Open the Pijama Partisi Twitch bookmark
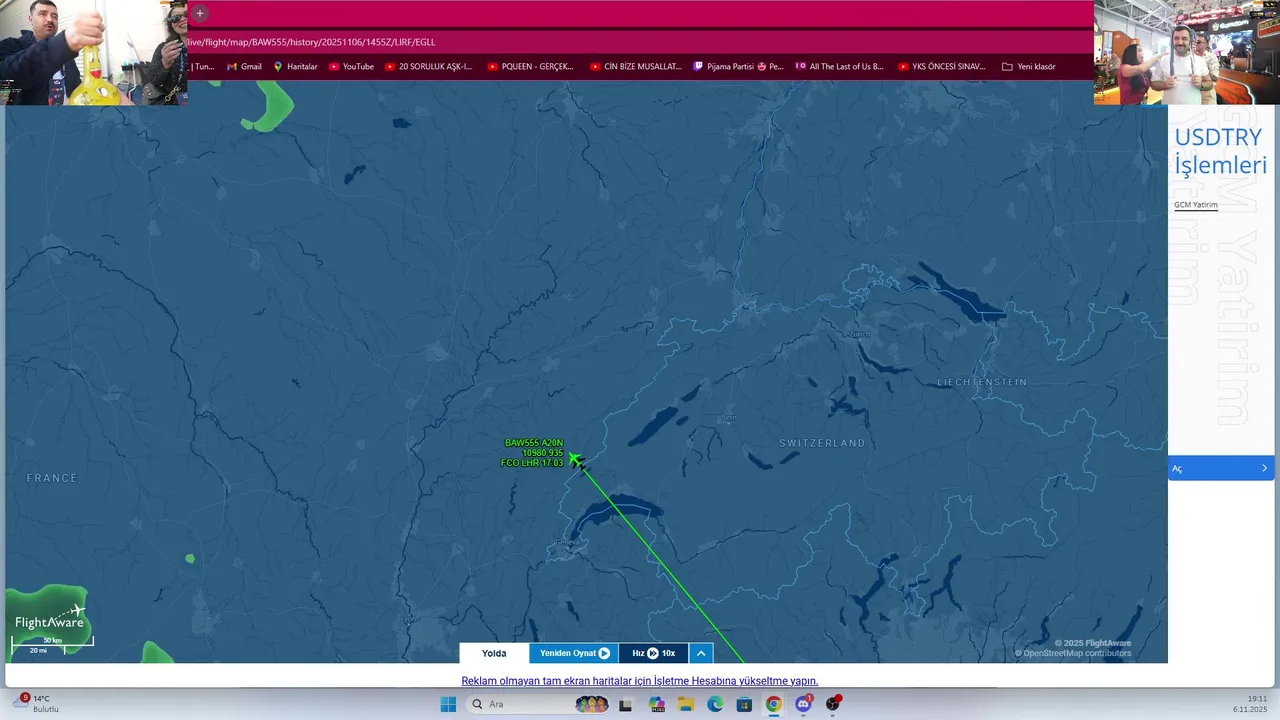This screenshot has height=720, width=1280. click(738, 67)
